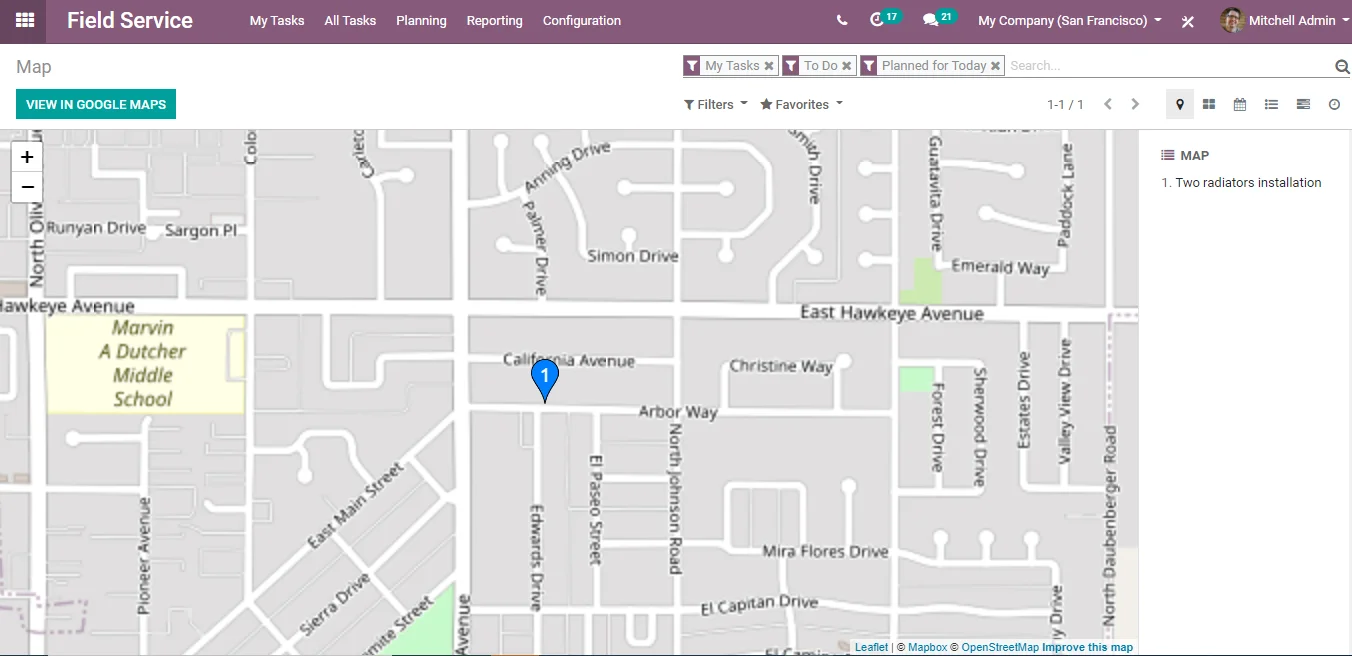Remove the Planned for Today filter
1352x656 pixels.
[995, 66]
